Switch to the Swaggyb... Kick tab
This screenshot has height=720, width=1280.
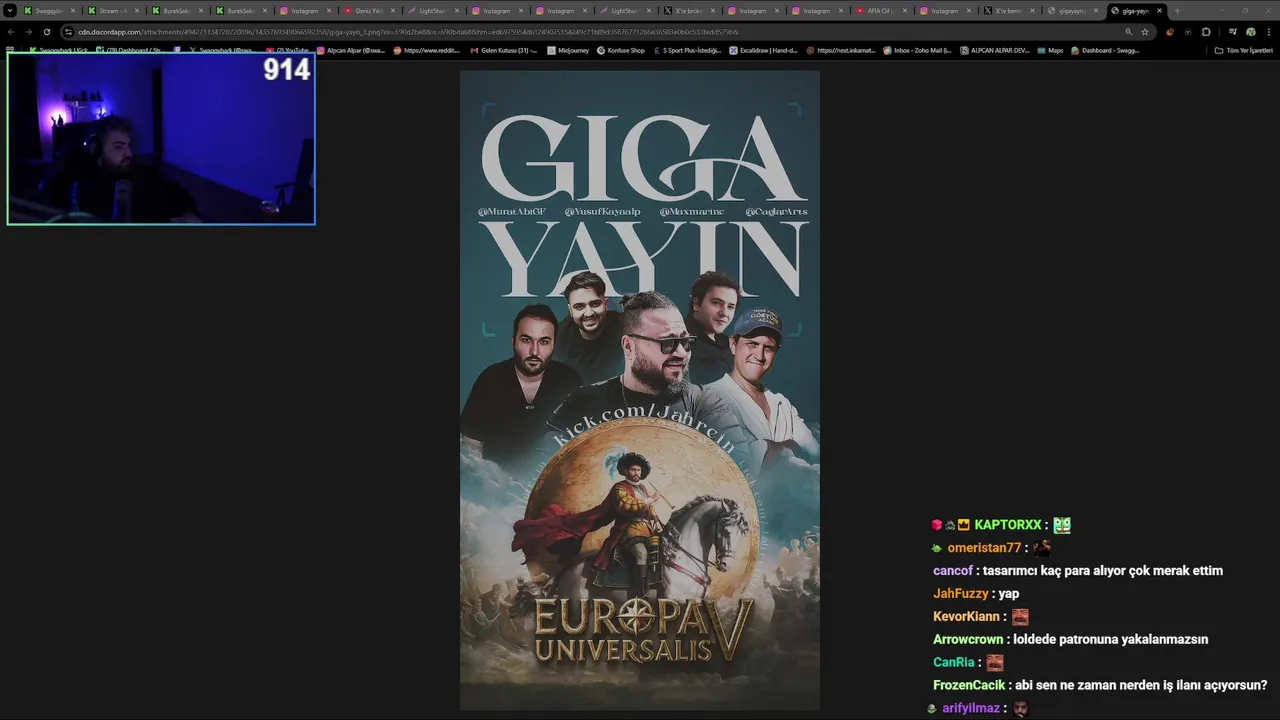(x=49, y=10)
